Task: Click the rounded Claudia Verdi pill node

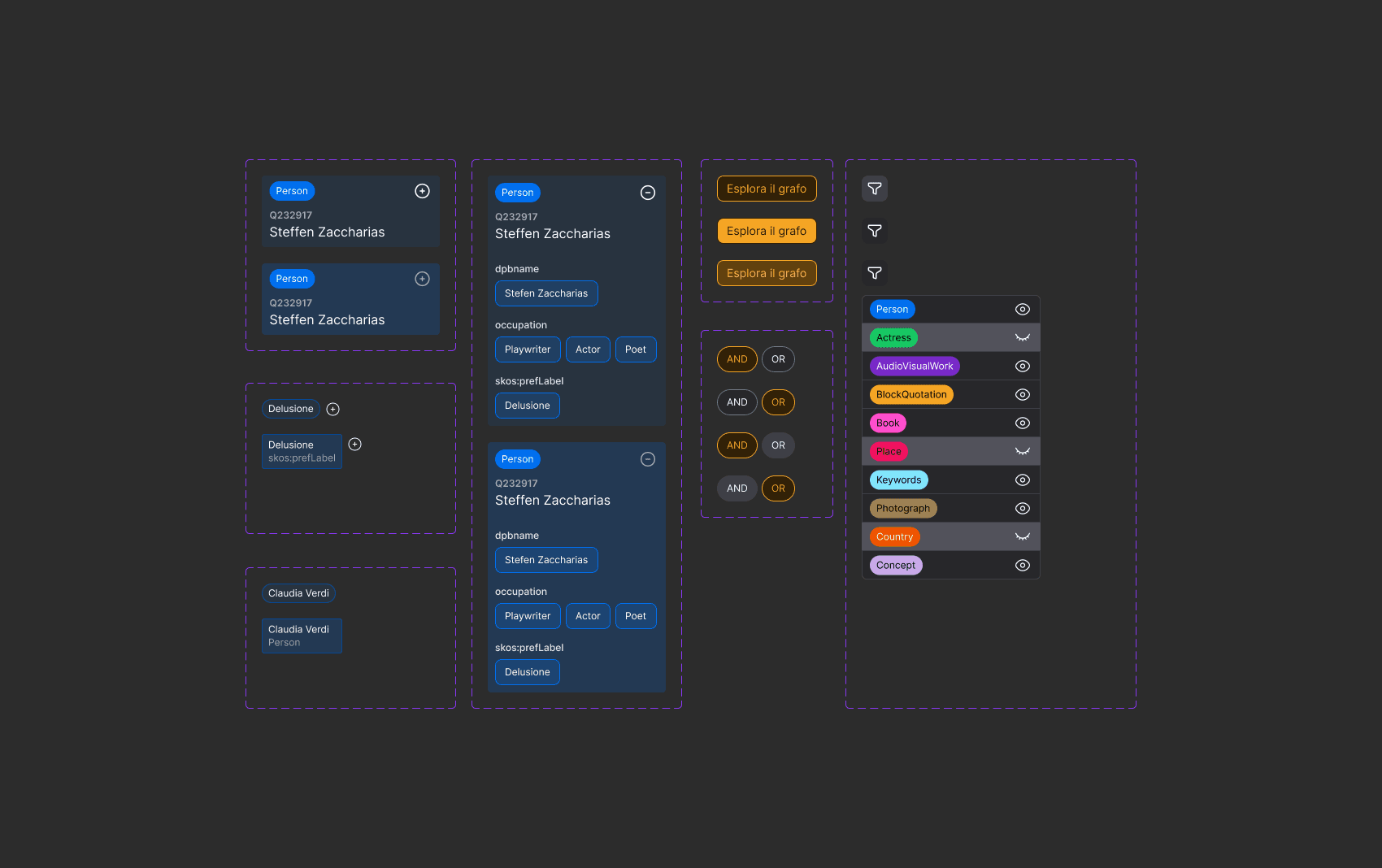Action: click(298, 593)
